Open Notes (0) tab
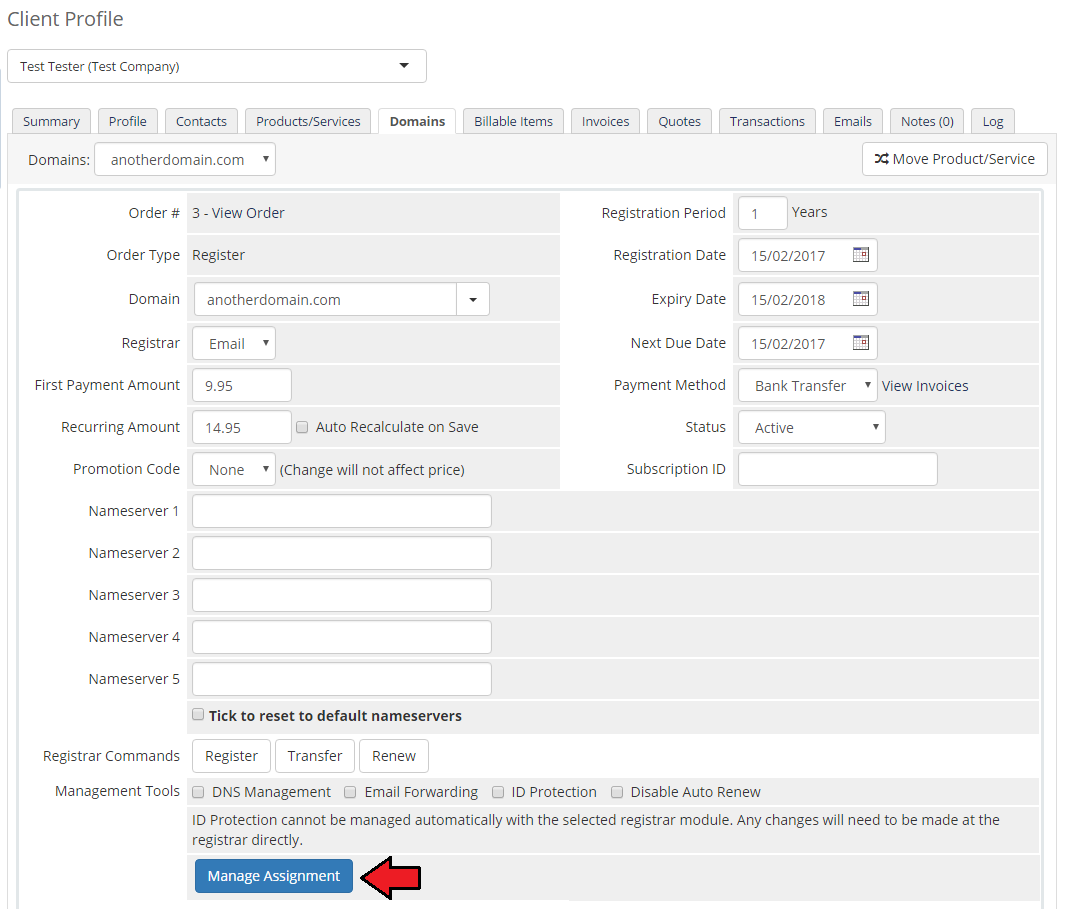This screenshot has width=1068, height=909. (x=927, y=121)
